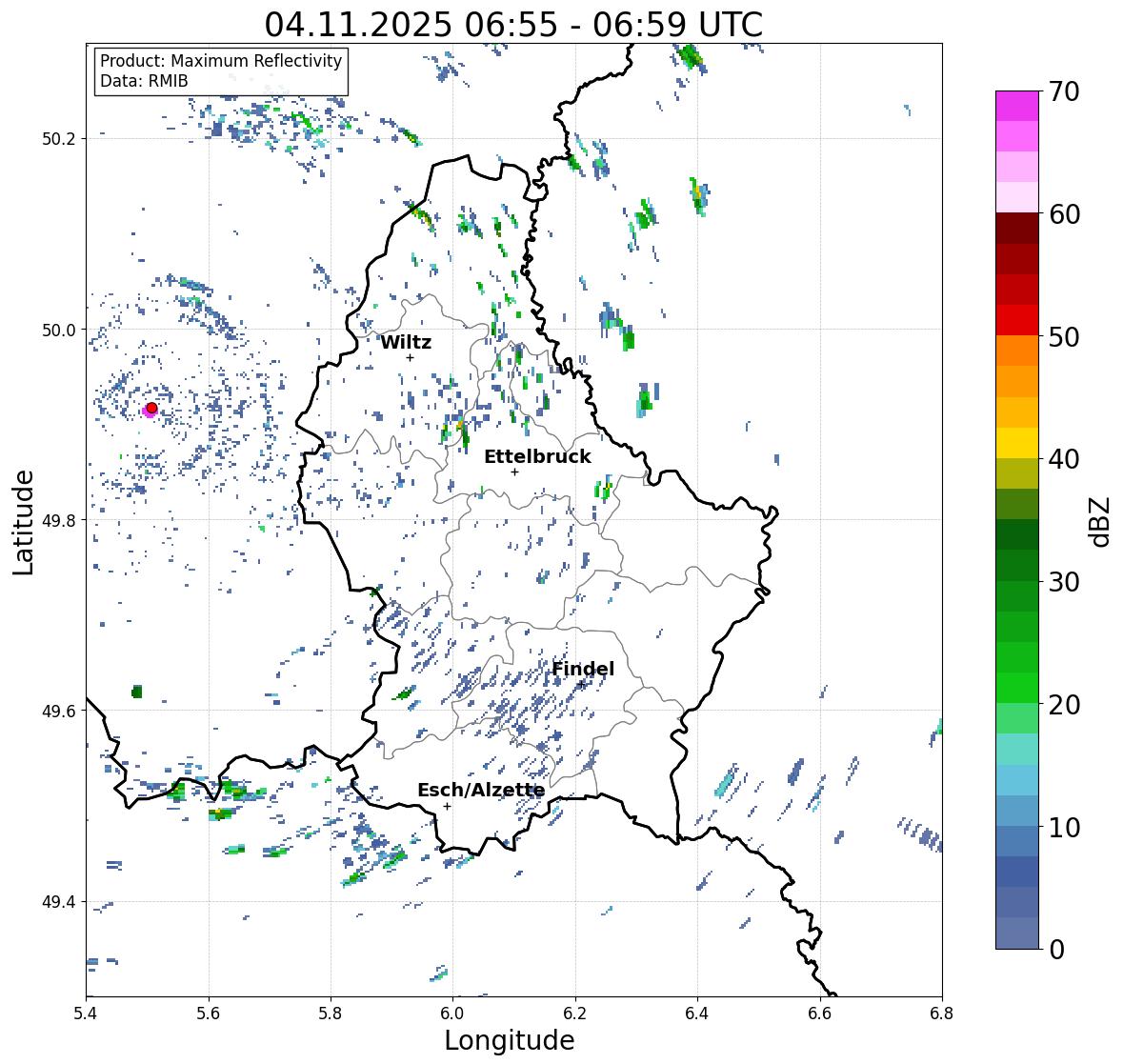Click the plot title with date and UTC time
Screen dimensions: 1123x1064
(x=513, y=25)
